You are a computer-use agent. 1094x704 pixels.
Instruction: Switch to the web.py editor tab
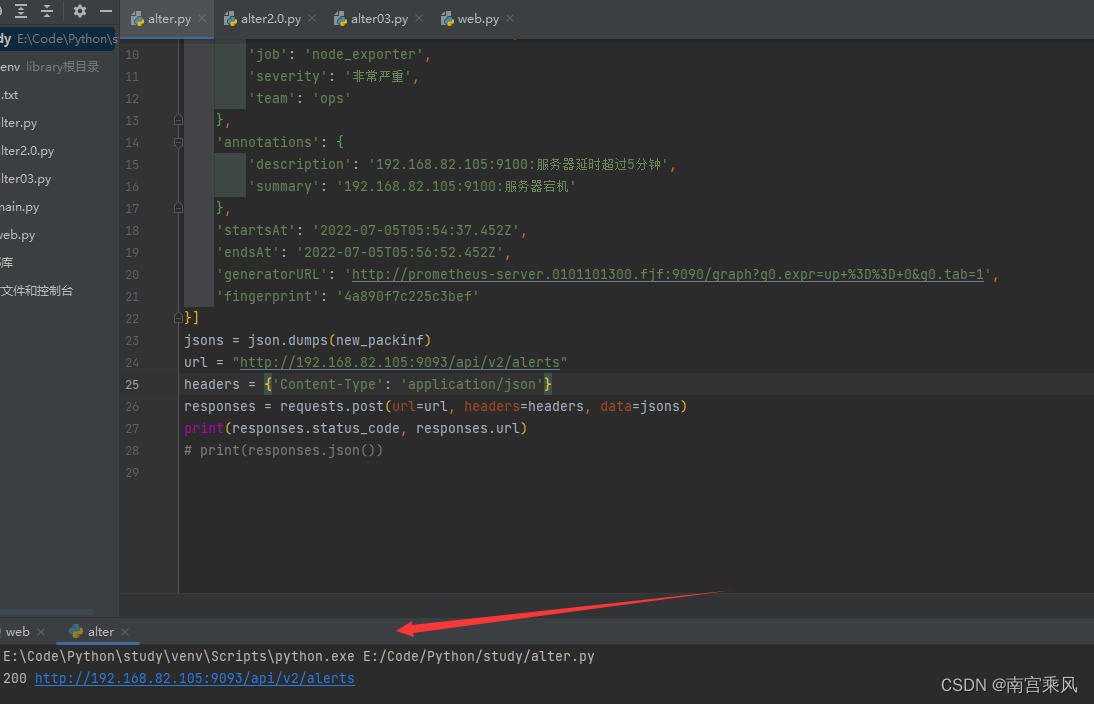point(478,19)
